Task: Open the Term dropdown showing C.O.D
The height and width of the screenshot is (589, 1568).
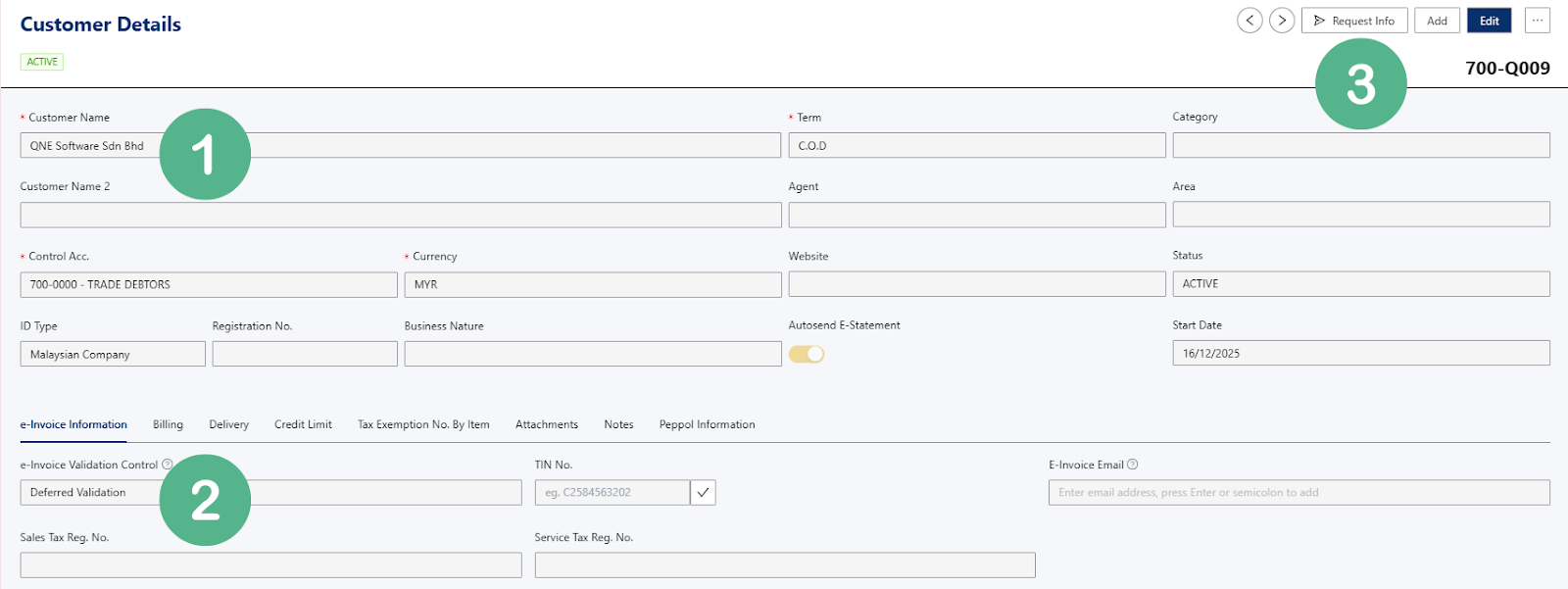Action: [976, 146]
